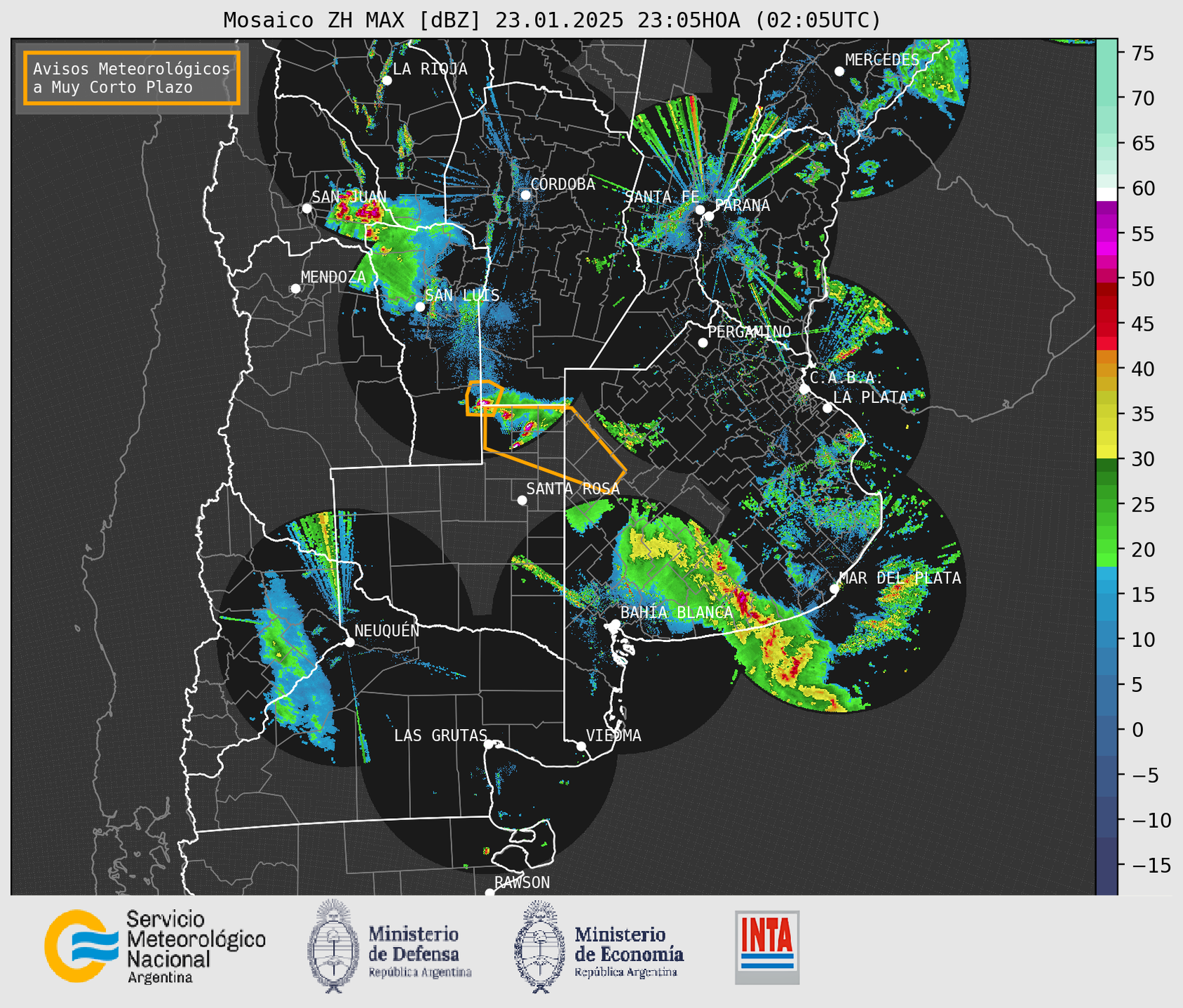Click the LAS GRUTAS label text

pyautogui.click(x=440, y=735)
